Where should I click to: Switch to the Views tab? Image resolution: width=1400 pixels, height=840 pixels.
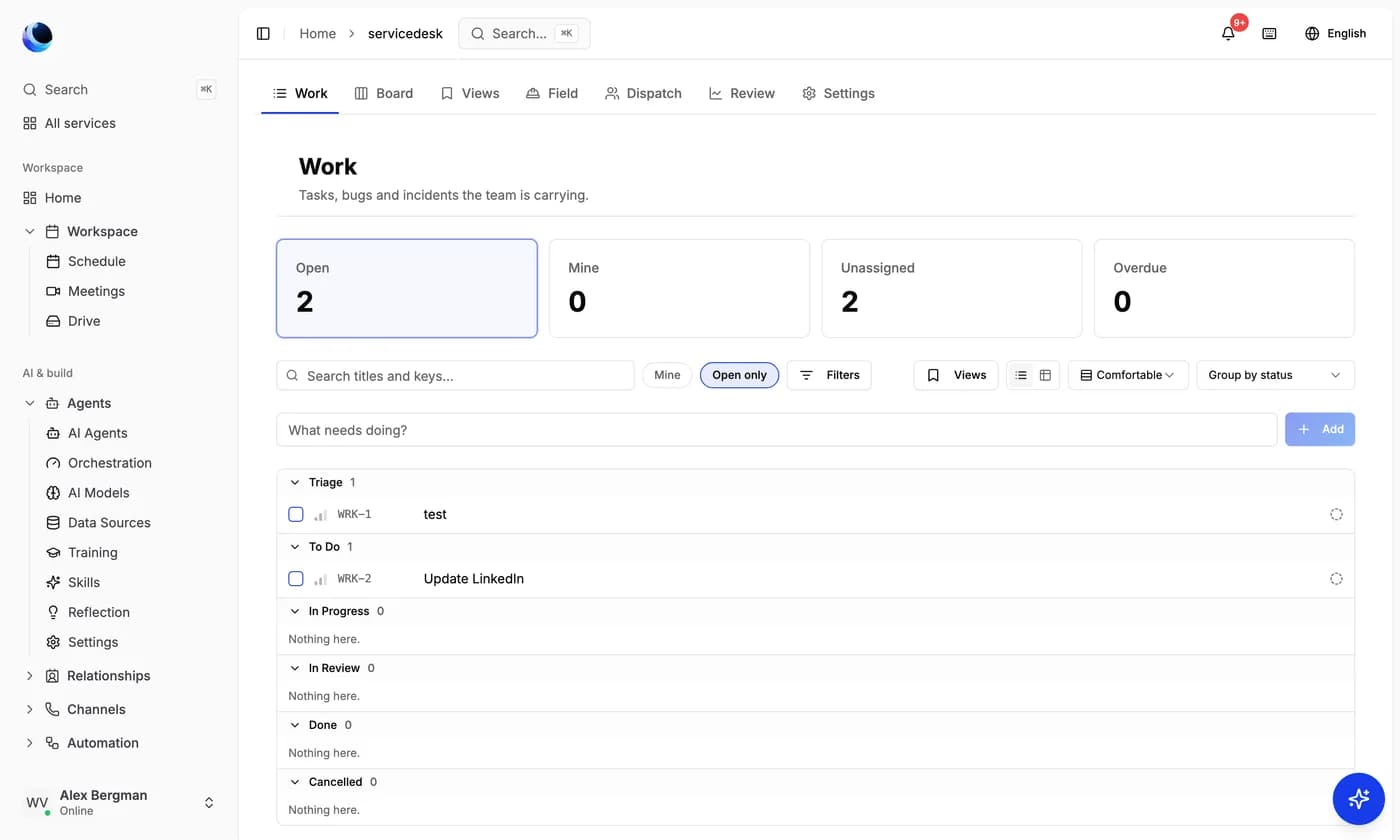pyautogui.click(x=470, y=93)
